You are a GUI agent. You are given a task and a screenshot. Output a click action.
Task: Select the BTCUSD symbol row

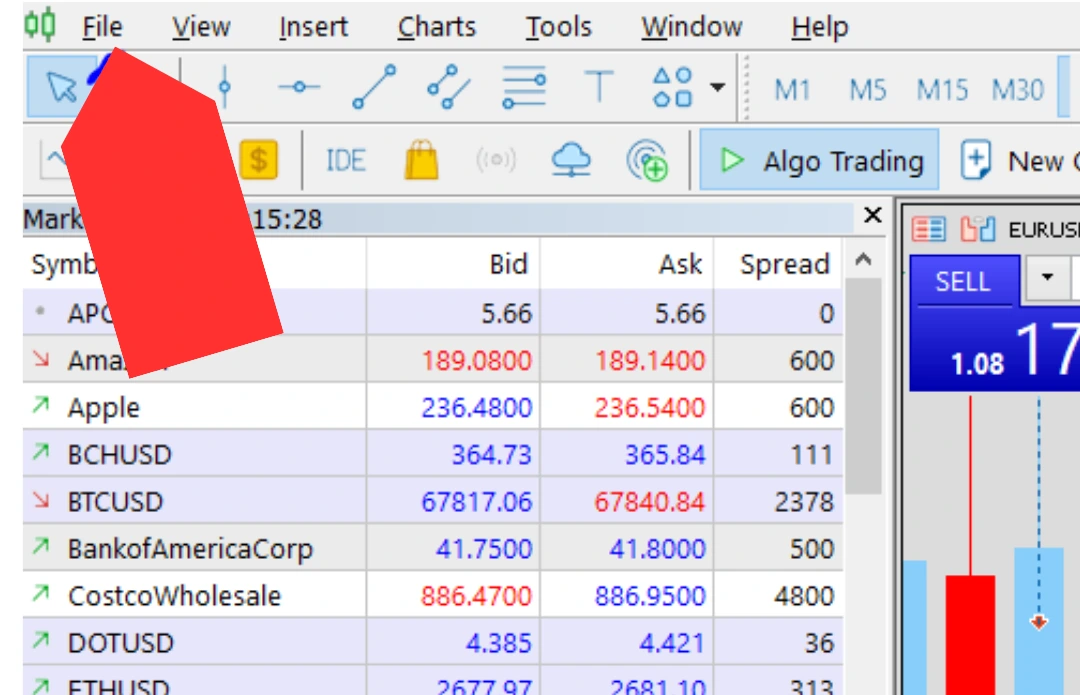tap(115, 502)
